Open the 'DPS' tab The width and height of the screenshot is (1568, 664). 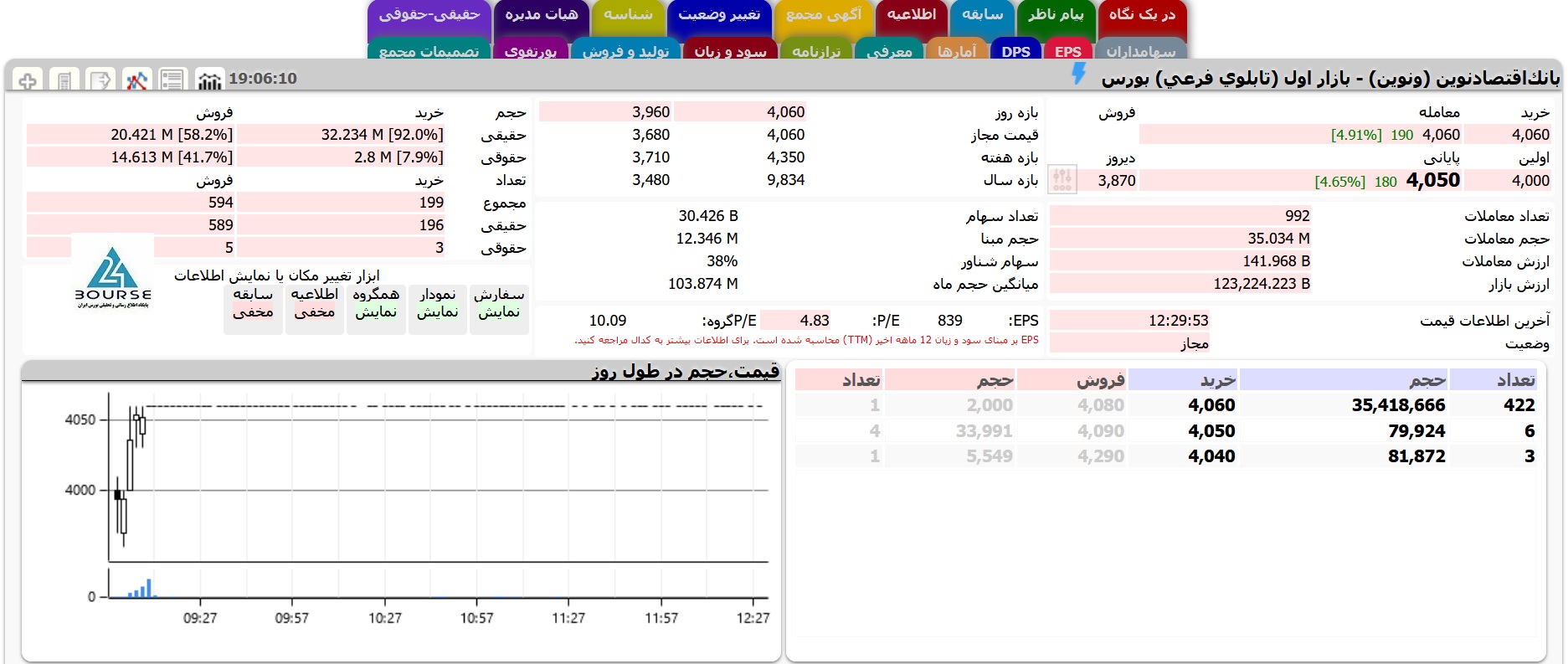pos(1015,50)
